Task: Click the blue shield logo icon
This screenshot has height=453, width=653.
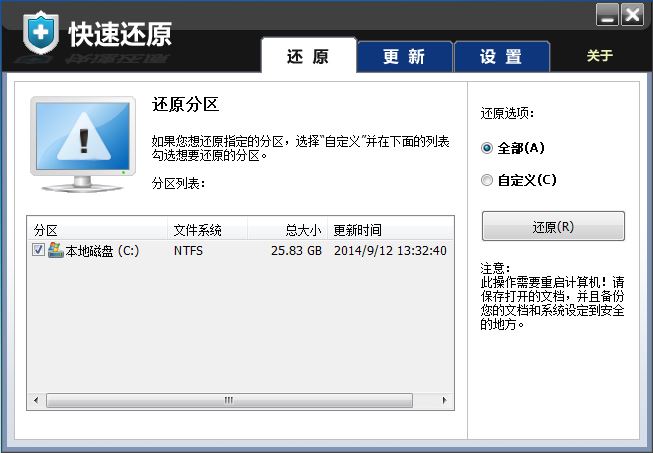Action: (x=40, y=33)
